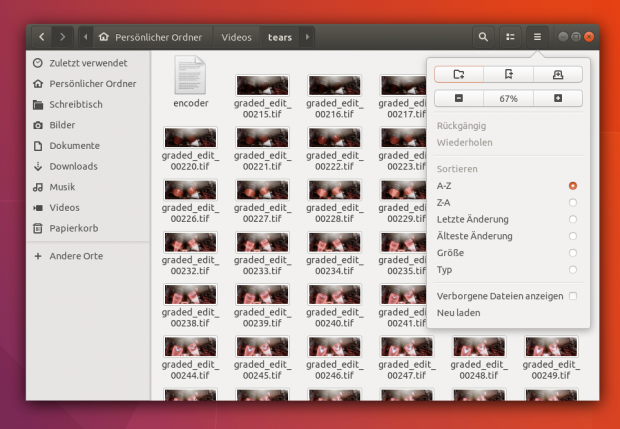Screen dimensions: 620x429
Task: Zoom in with the plus button
Action: point(558,98)
